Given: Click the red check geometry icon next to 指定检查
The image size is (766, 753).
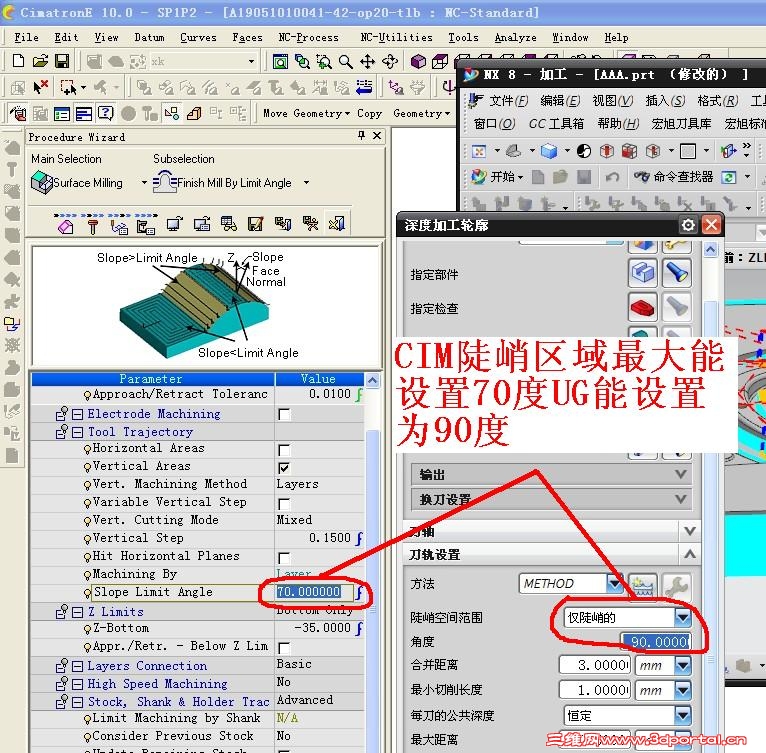Looking at the screenshot, I should pos(642,307).
